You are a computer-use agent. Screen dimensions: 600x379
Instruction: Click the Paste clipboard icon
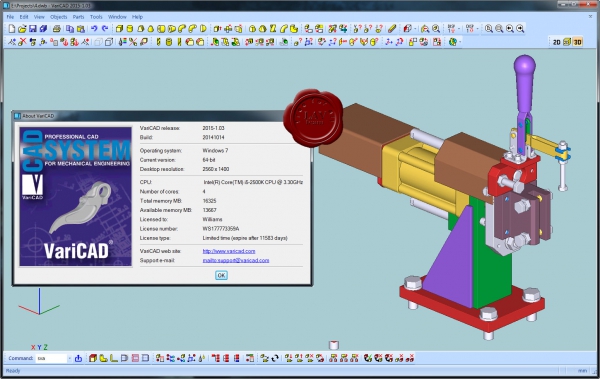80,29
